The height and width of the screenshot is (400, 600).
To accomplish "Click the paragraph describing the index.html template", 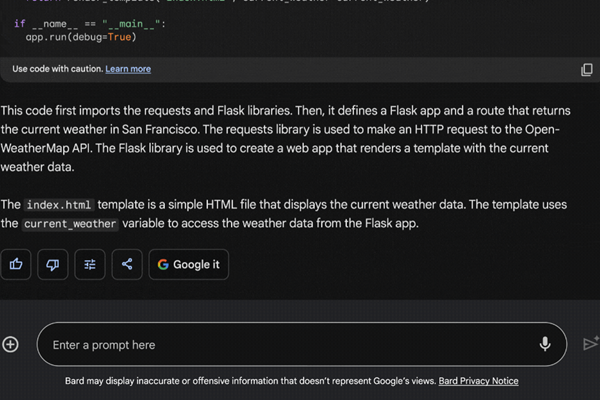I will tap(300, 214).
